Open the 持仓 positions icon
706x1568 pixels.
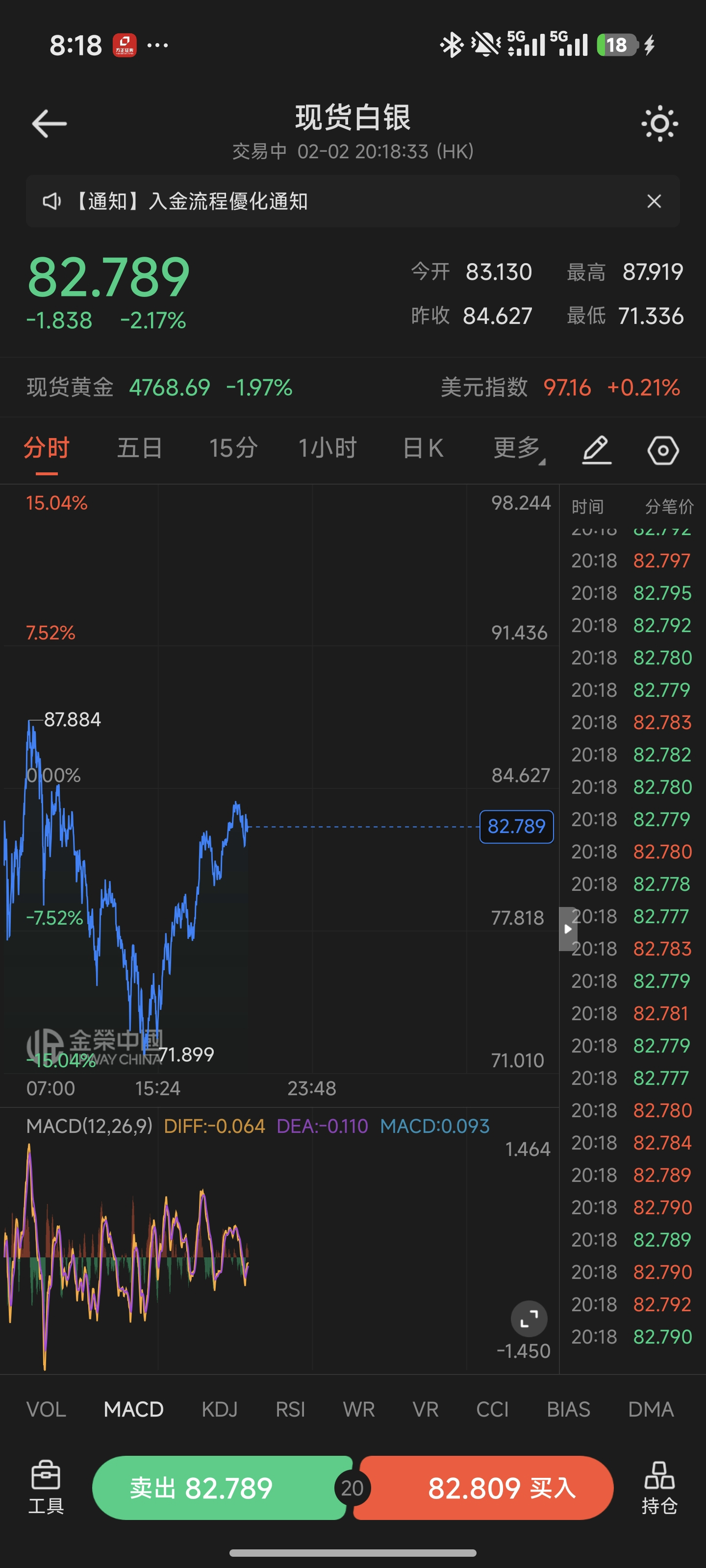[659, 1487]
